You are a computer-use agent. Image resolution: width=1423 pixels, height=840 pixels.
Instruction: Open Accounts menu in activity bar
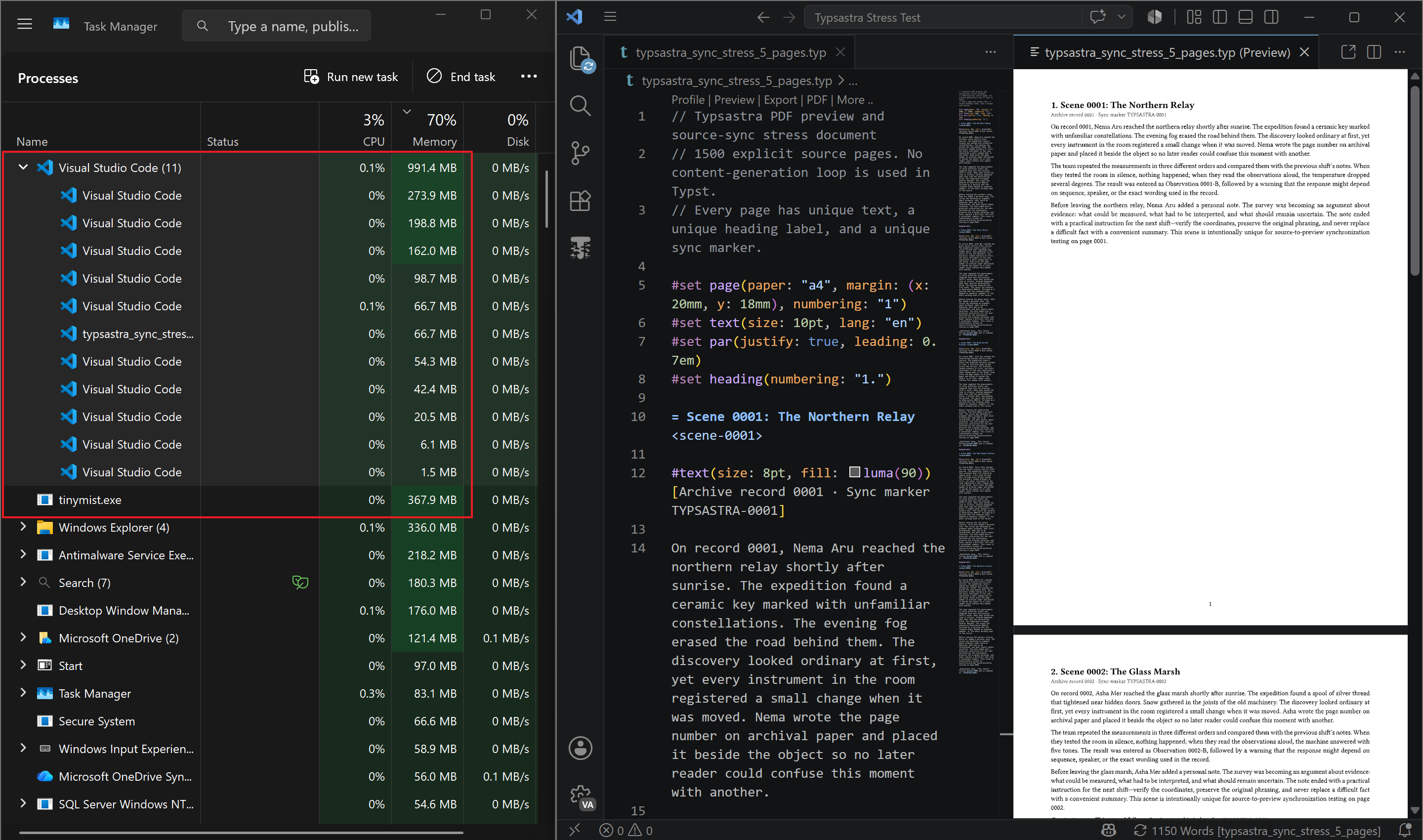[x=581, y=748]
